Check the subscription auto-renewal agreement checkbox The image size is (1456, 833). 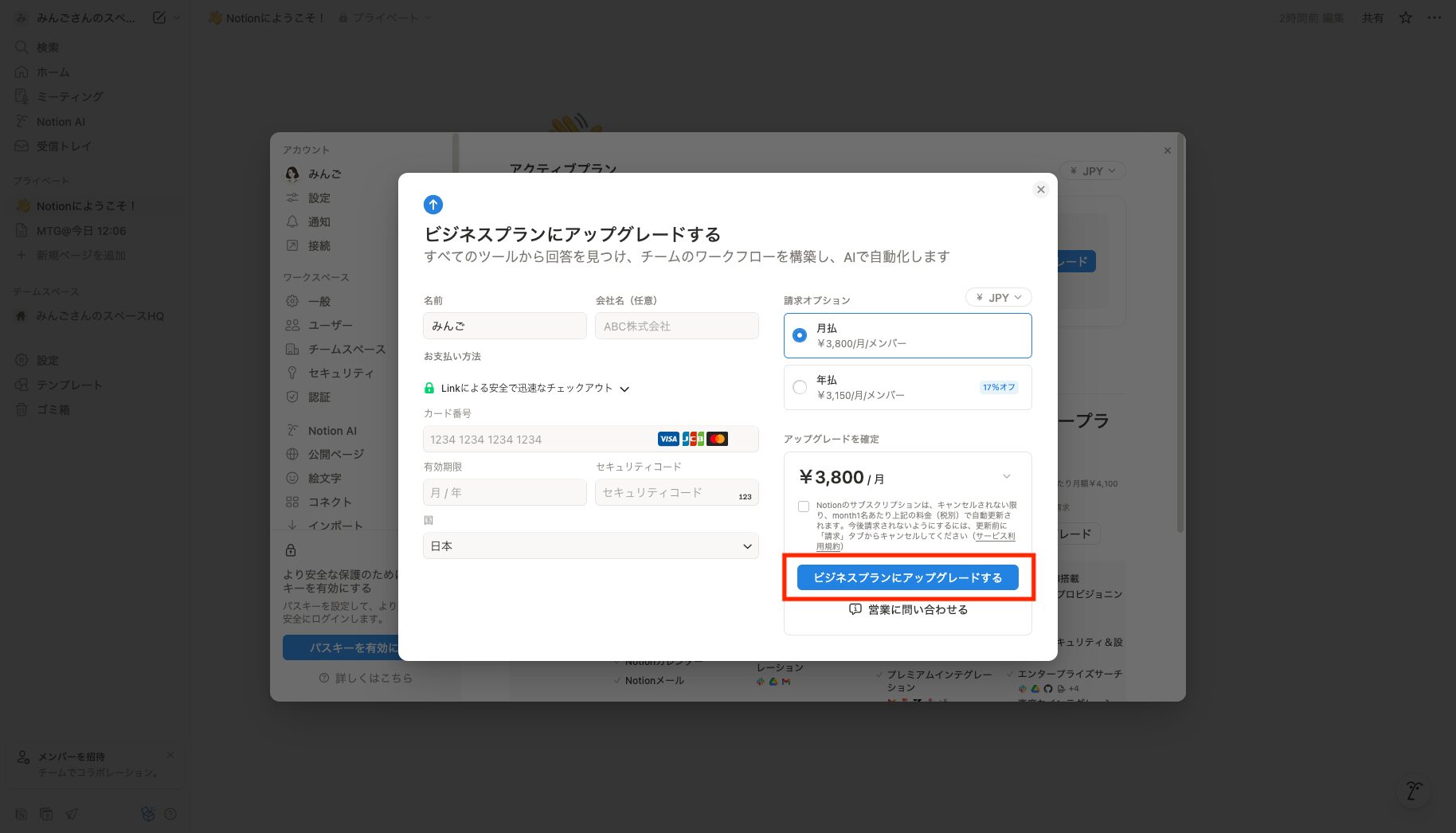(803, 506)
